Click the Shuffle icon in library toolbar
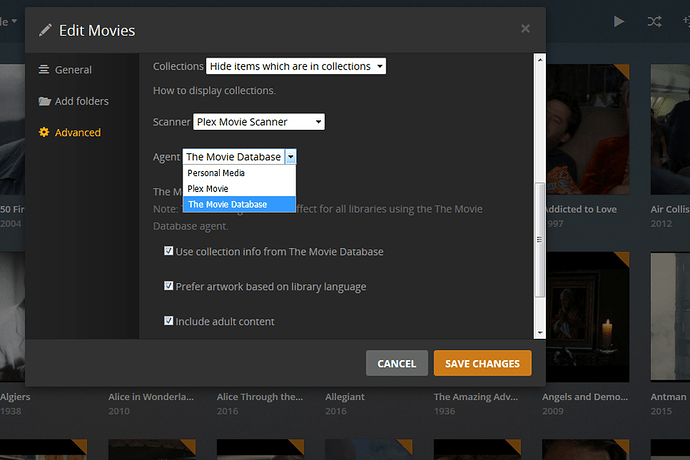Viewport: 690px width, 460px height. coord(654,21)
